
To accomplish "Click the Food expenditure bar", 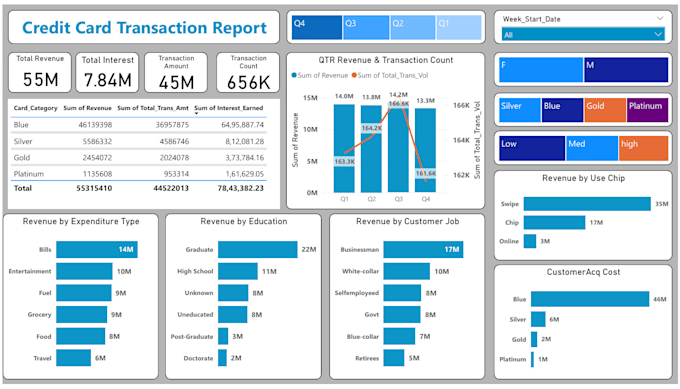I will [81, 337].
